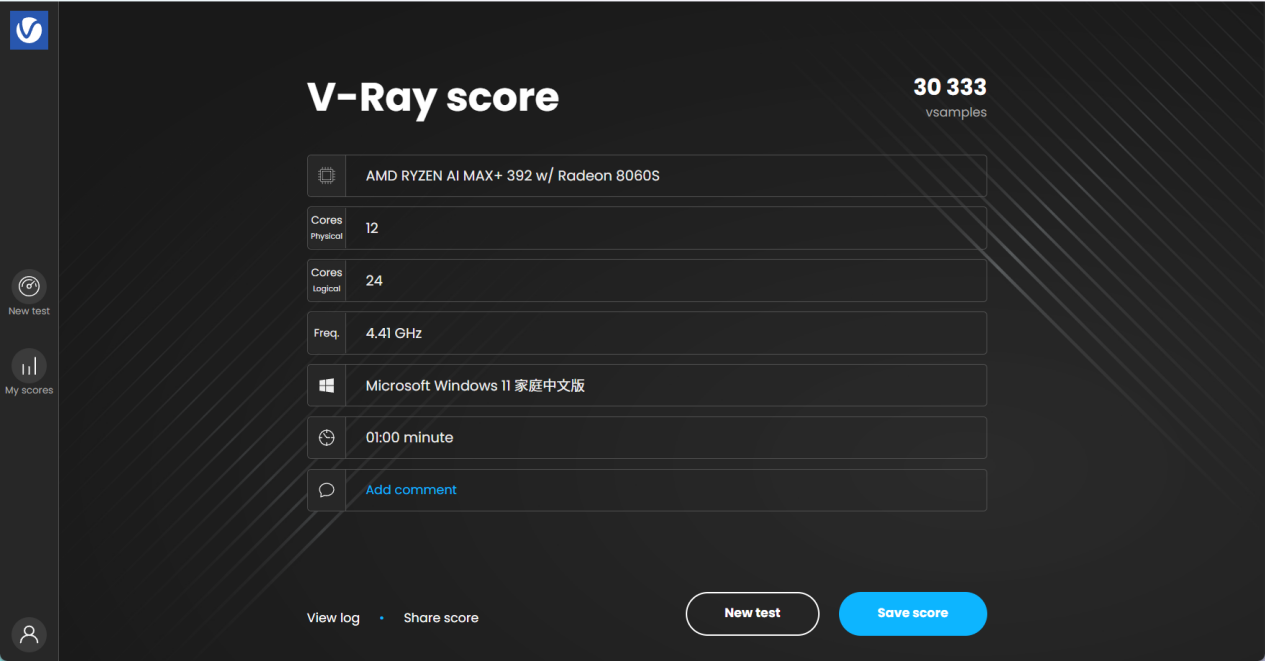Start a New test from sidebar
The width and height of the screenshot is (1265, 661).
29,288
